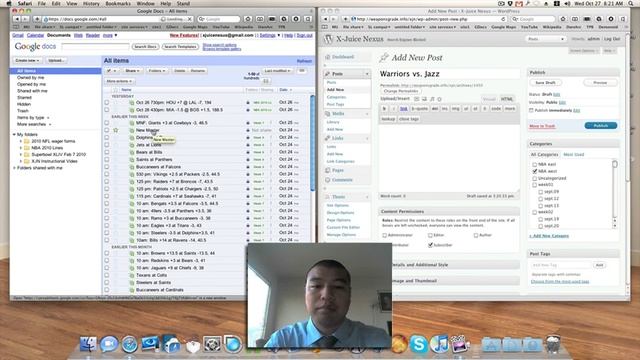The width and height of the screenshot is (640, 360).
Task: Click the blue Publish button
Action: [x=600, y=125]
